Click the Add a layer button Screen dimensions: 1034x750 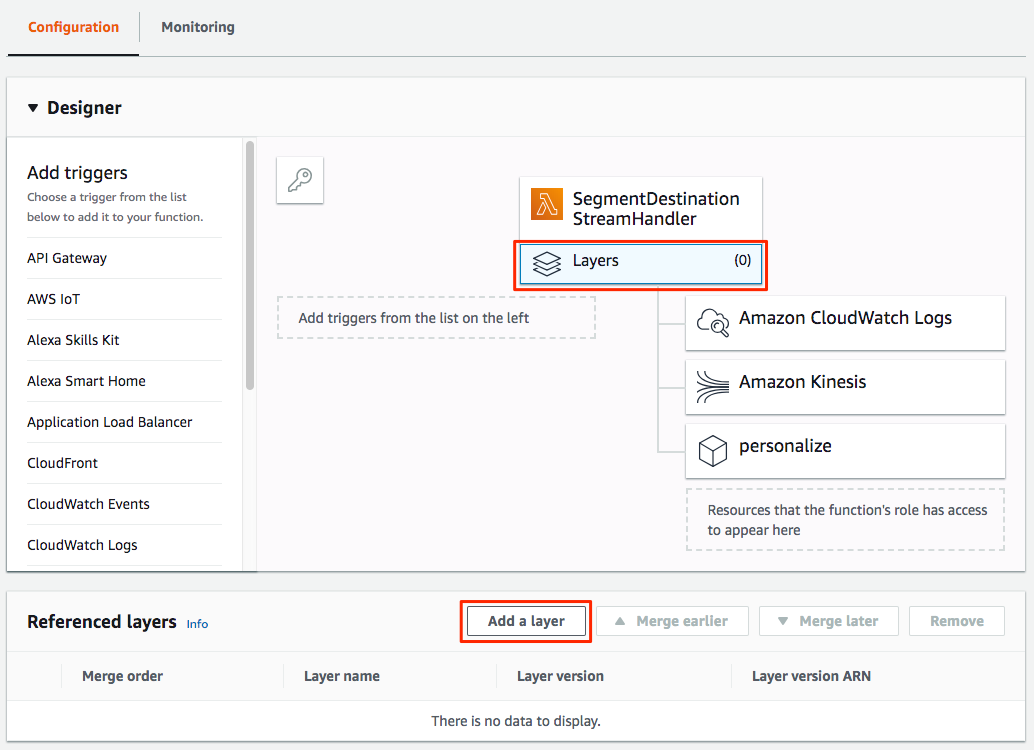(525, 620)
